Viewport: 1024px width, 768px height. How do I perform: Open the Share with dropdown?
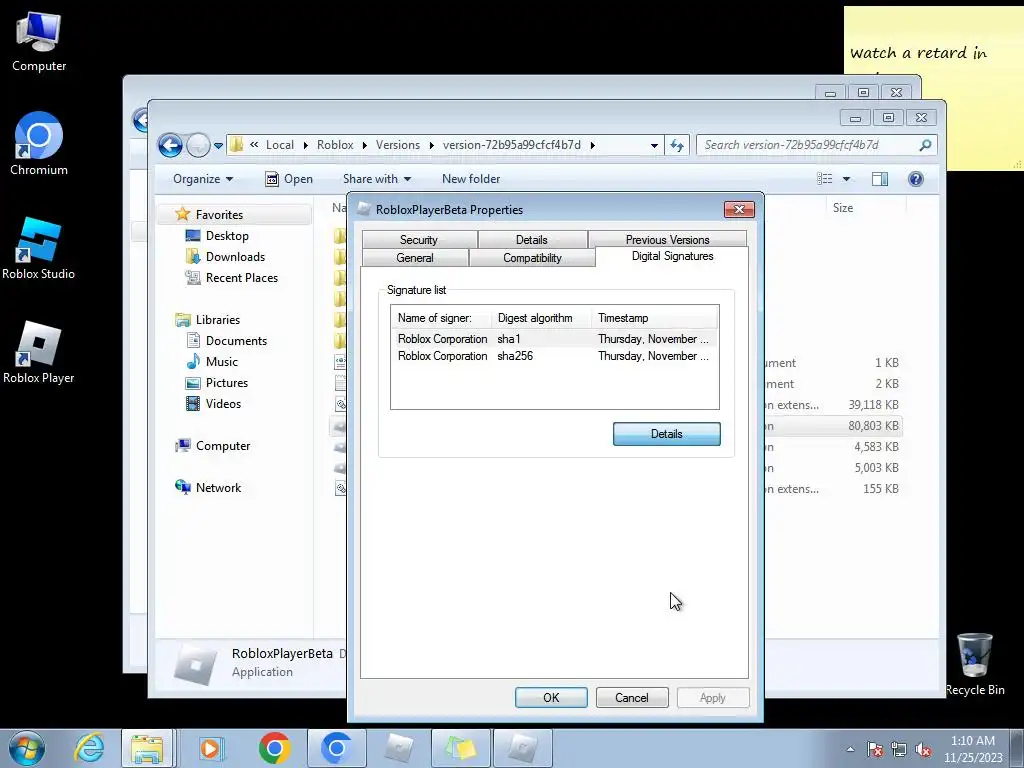tap(377, 179)
